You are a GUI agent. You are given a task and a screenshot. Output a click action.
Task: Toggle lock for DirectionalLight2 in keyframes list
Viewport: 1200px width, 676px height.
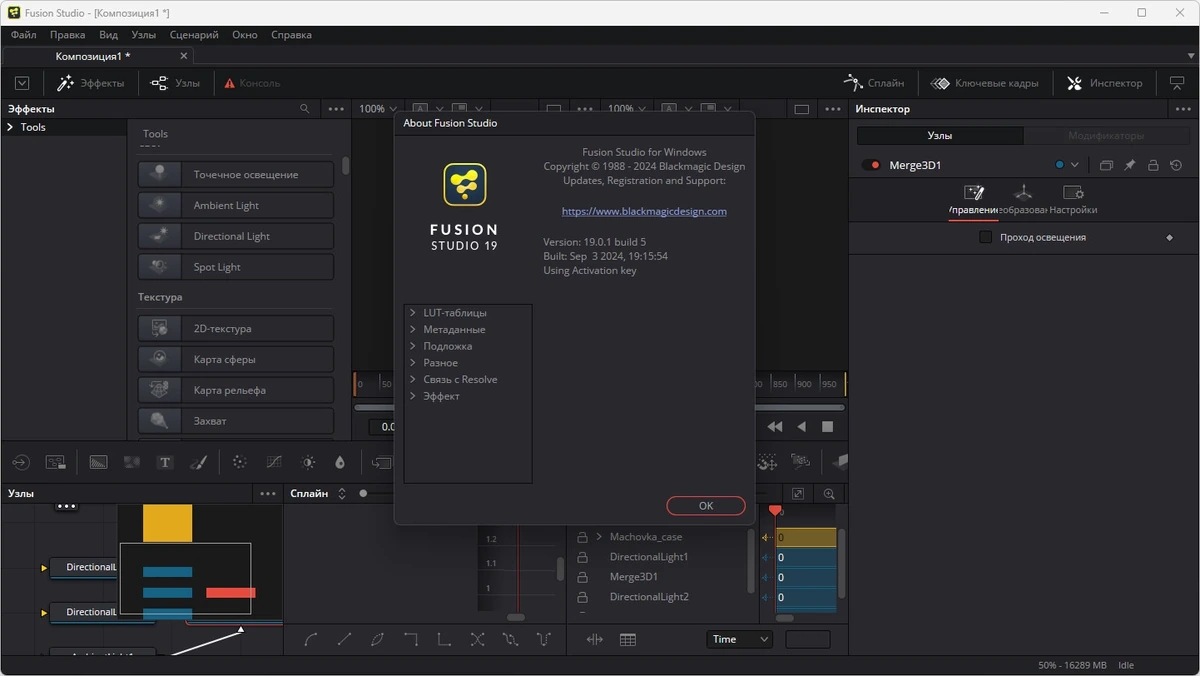[582, 597]
